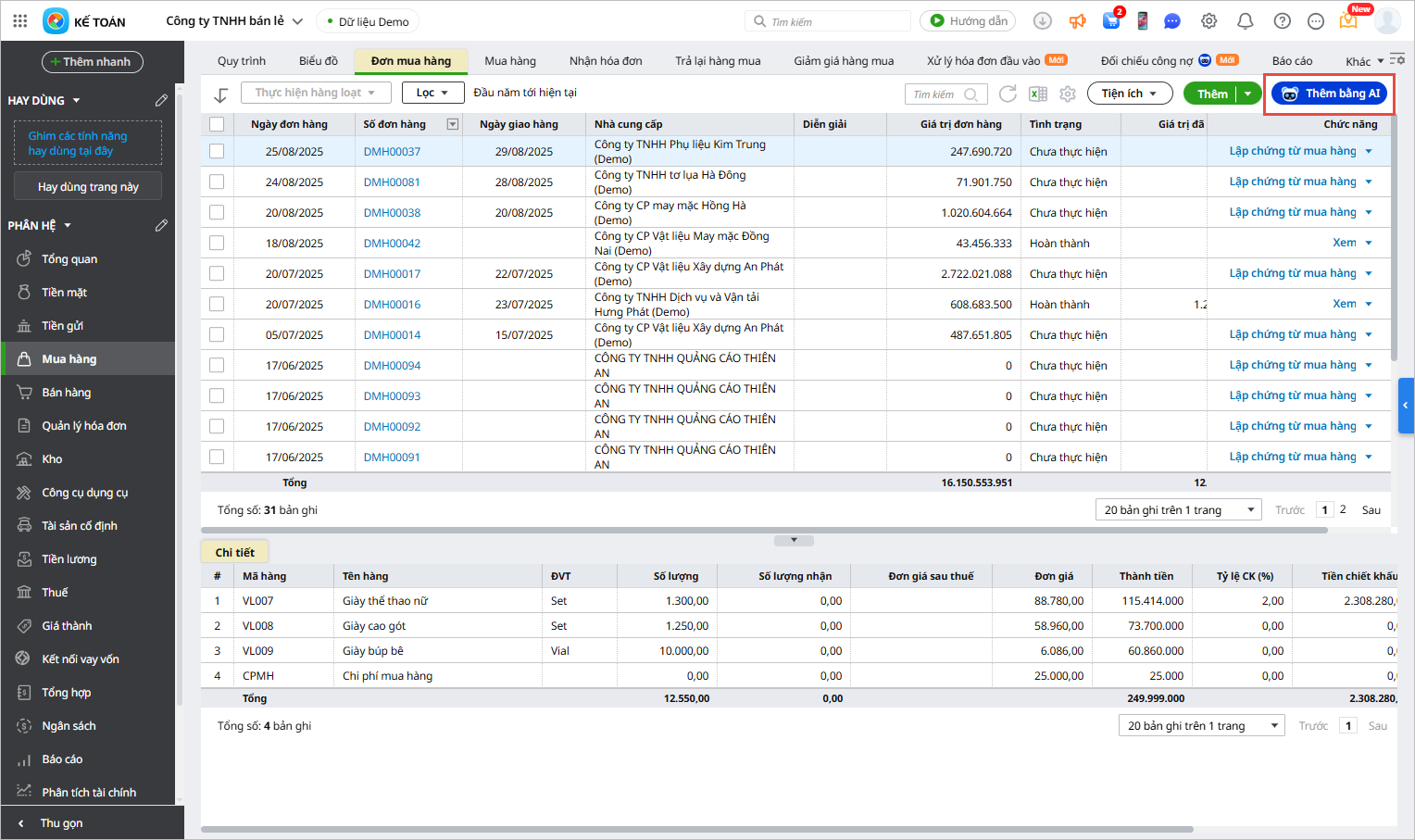Open the notification bell icon
This screenshot has width=1415, height=840.
point(1246,20)
